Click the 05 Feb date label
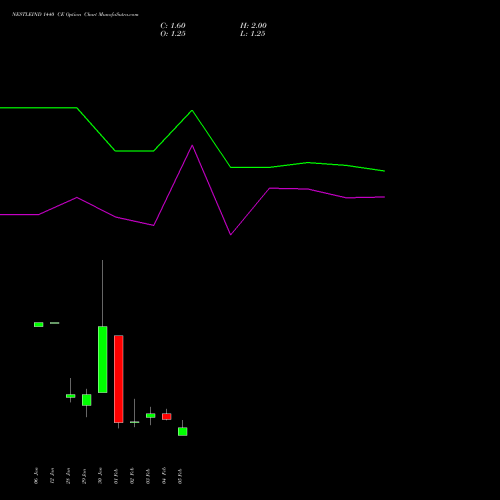The image size is (500, 500). tap(180, 476)
